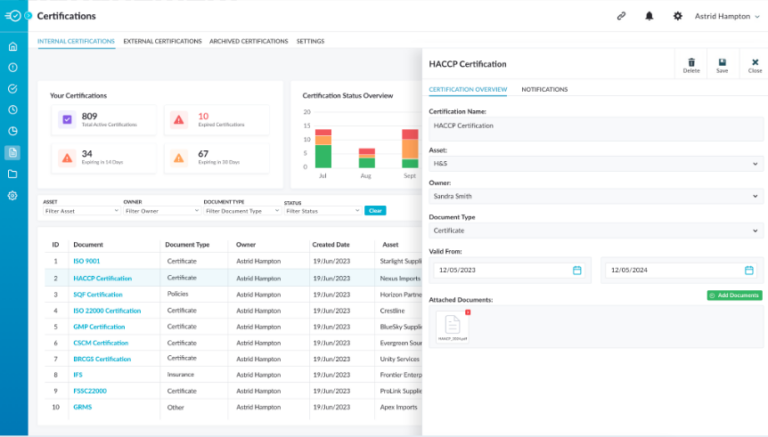This screenshot has height=437, width=768.
Task: Click the link chain icon in header
Action: pyautogui.click(x=621, y=16)
